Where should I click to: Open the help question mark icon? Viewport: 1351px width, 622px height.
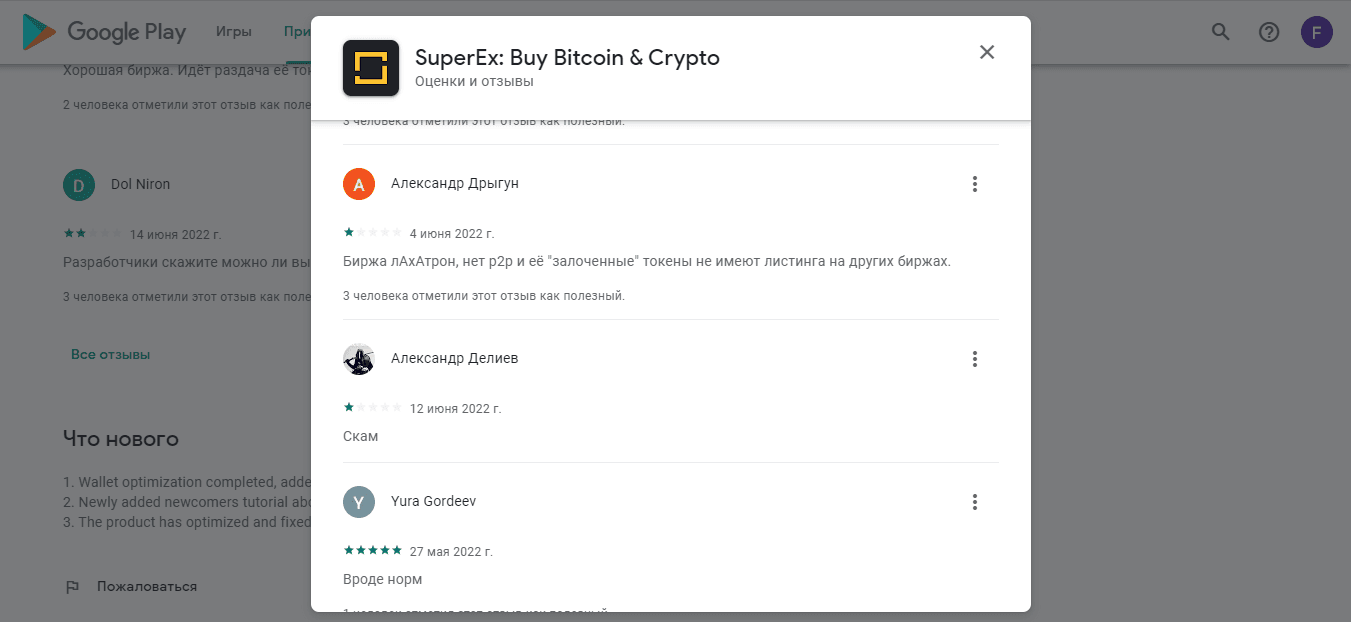tap(1269, 32)
